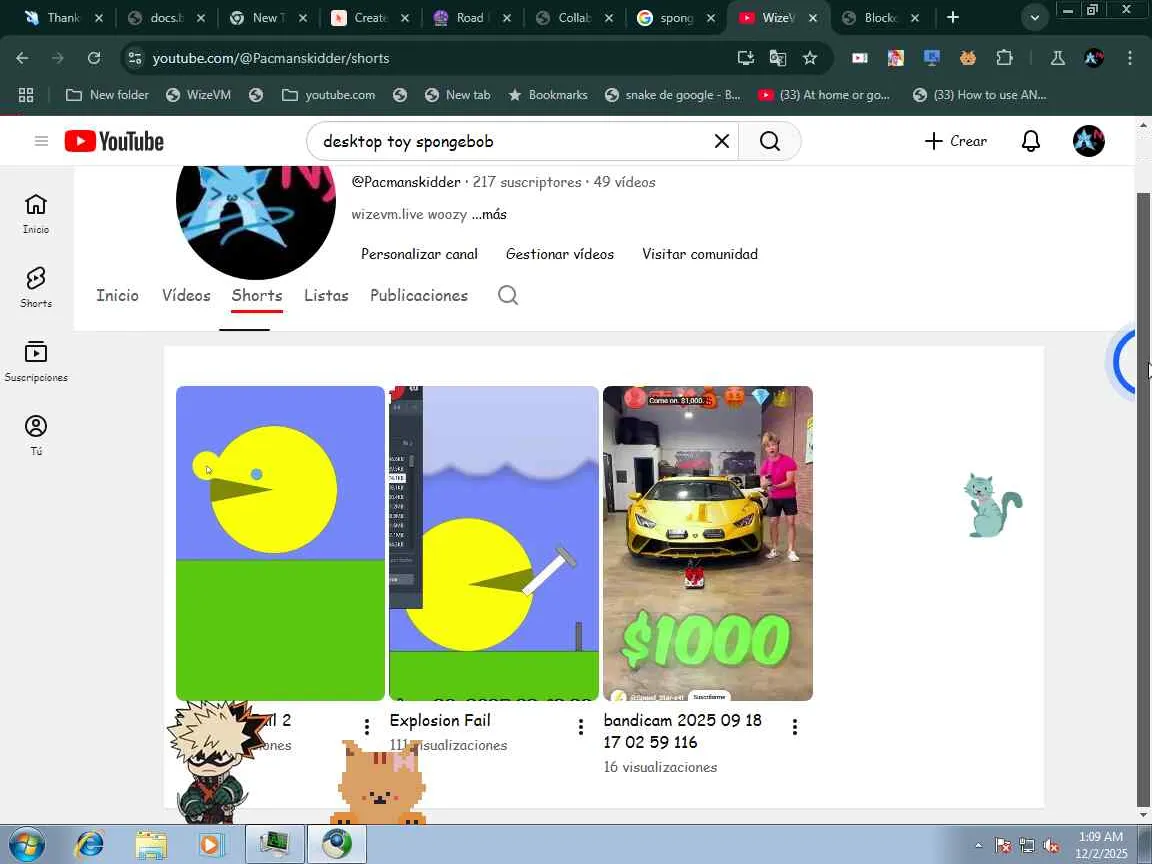Screen dimensions: 1152x864
Task: Open a new browser tab
Action: [953, 18]
